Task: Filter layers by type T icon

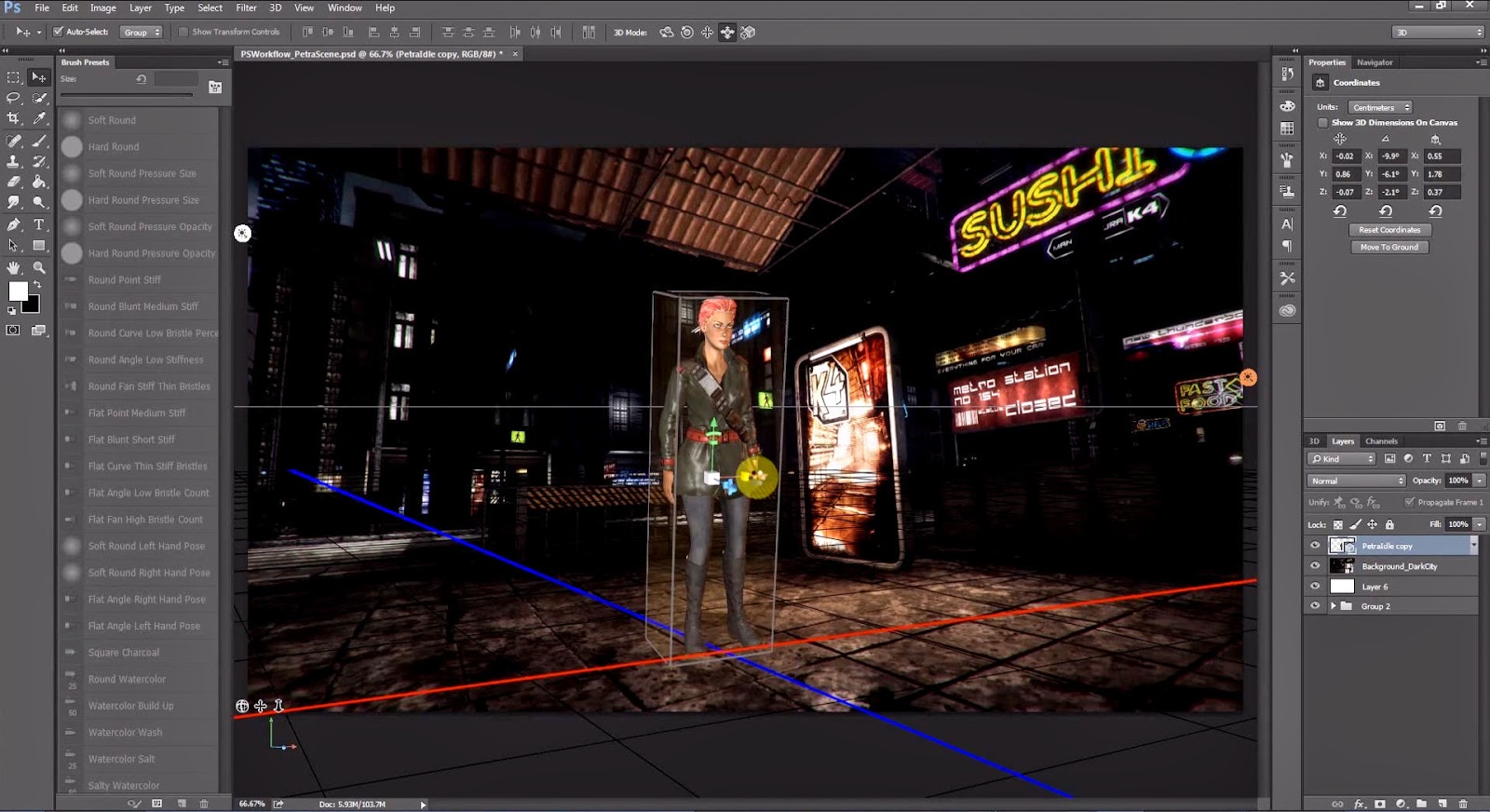Action: [1427, 458]
